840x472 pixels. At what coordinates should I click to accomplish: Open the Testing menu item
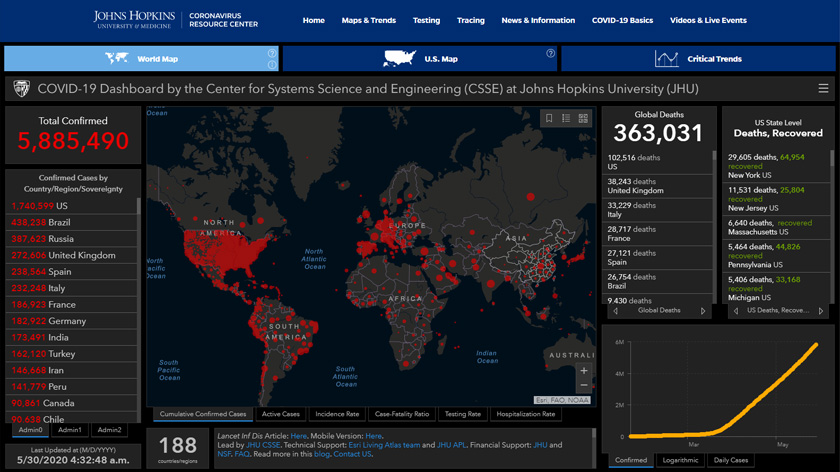point(426,20)
